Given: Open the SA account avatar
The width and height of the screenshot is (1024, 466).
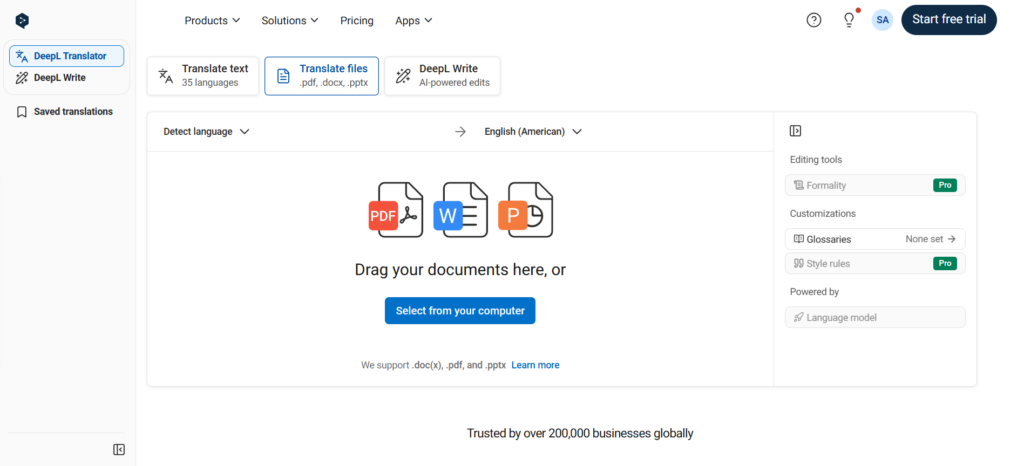Looking at the screenshot, I should click(x=882, y=20).
